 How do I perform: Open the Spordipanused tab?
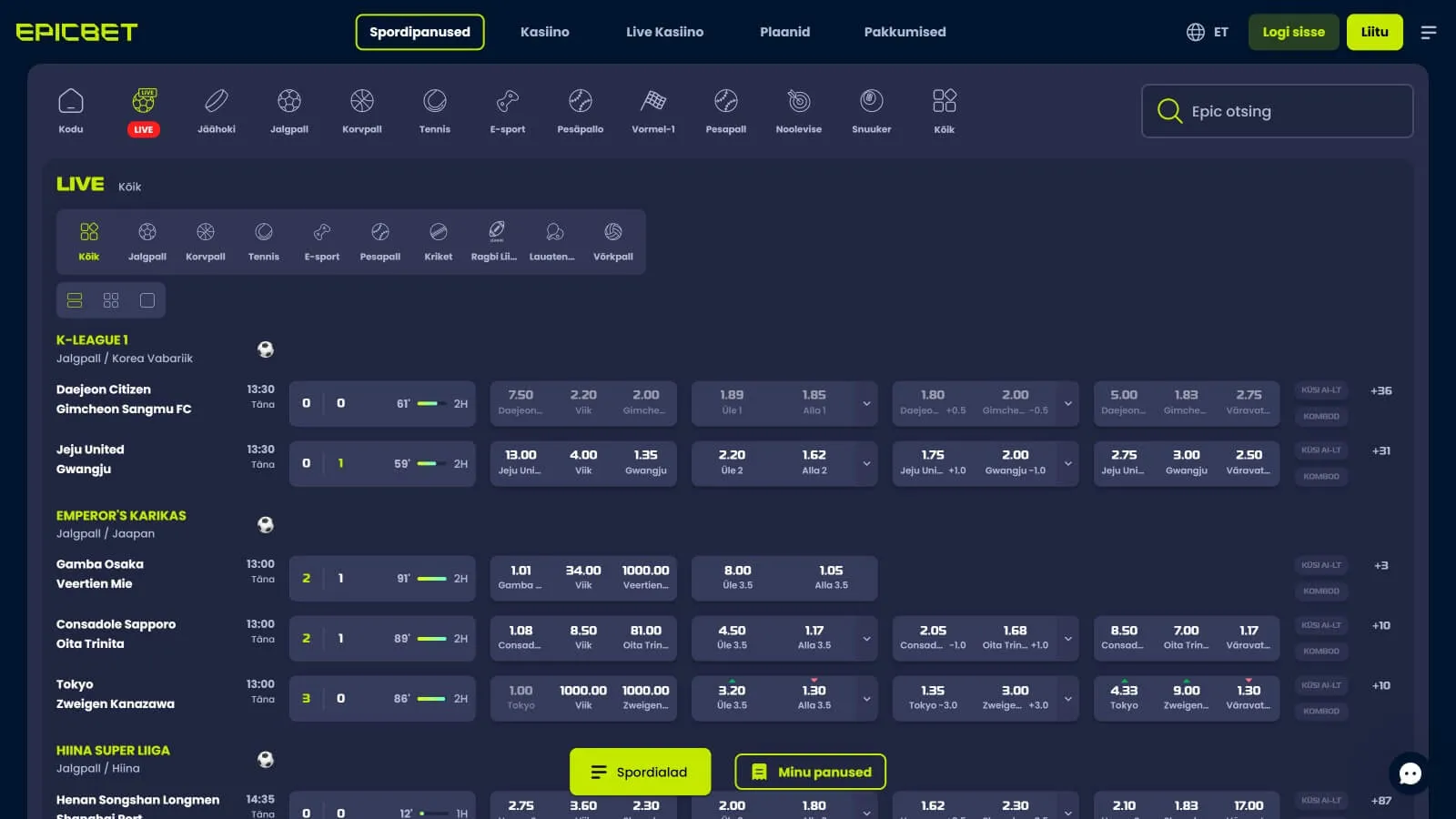point(420,32)
